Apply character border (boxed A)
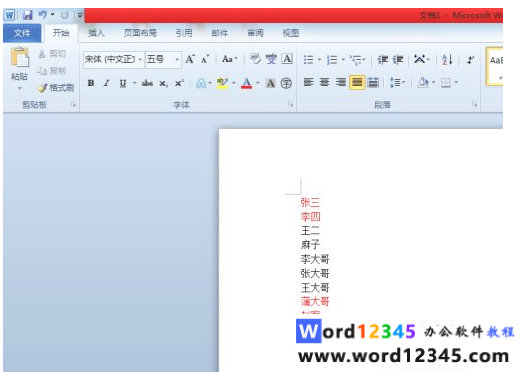 pos(287,59)
